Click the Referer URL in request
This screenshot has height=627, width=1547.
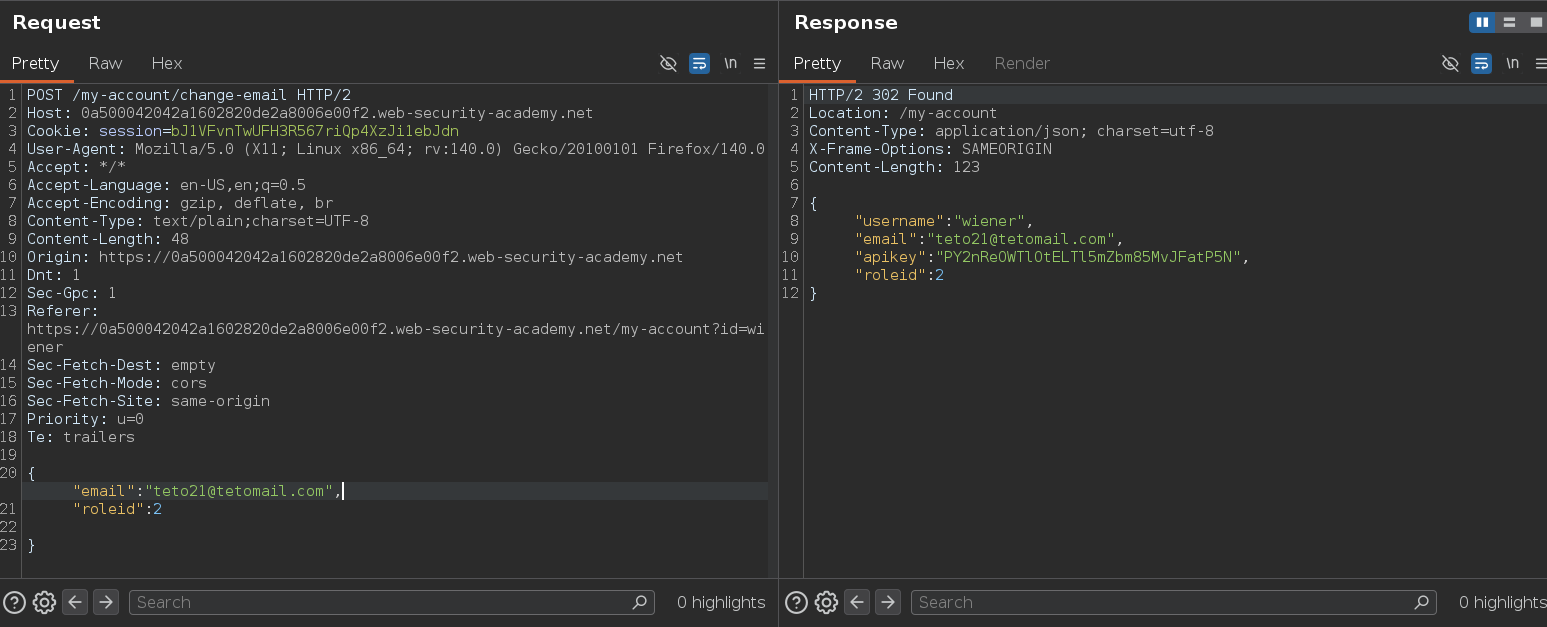(396, 338)
